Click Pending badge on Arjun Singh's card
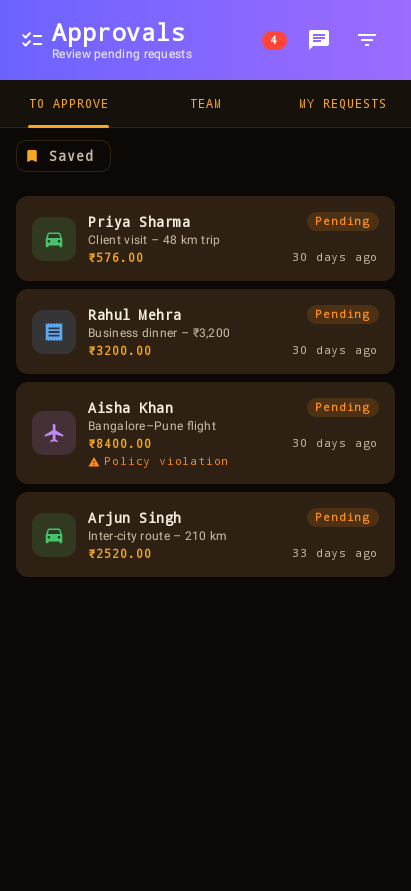The image size is (411, 891). pyautogui.click(x=343, y=518)
